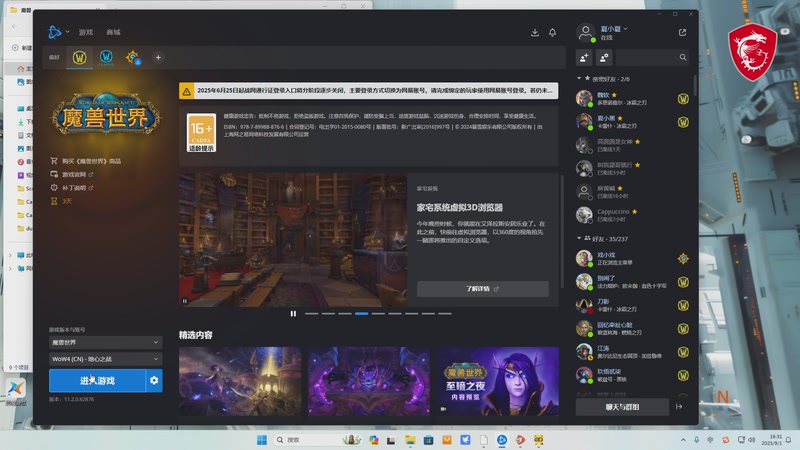800x450 pixels.
Task: Select the gold World of Warcraft game tab
Action: pos(80,58)
